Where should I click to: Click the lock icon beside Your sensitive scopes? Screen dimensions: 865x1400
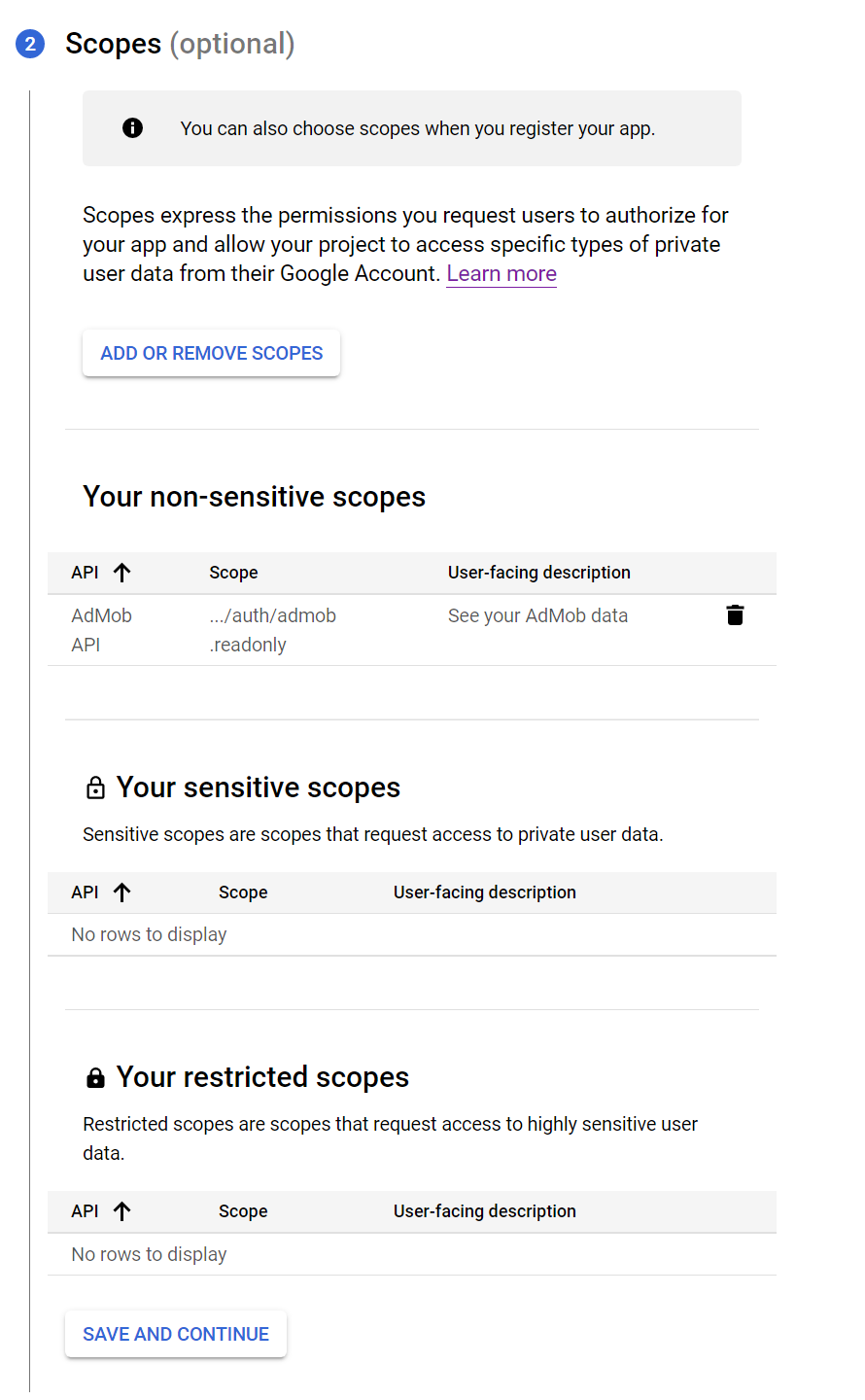94,787
